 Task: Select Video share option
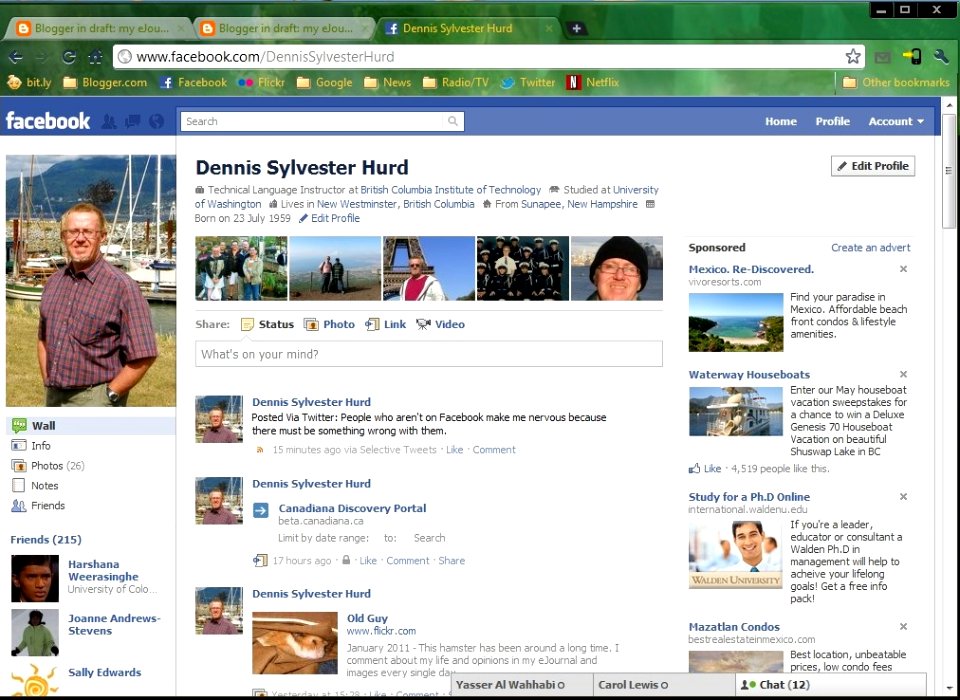[x=440, y=325]
